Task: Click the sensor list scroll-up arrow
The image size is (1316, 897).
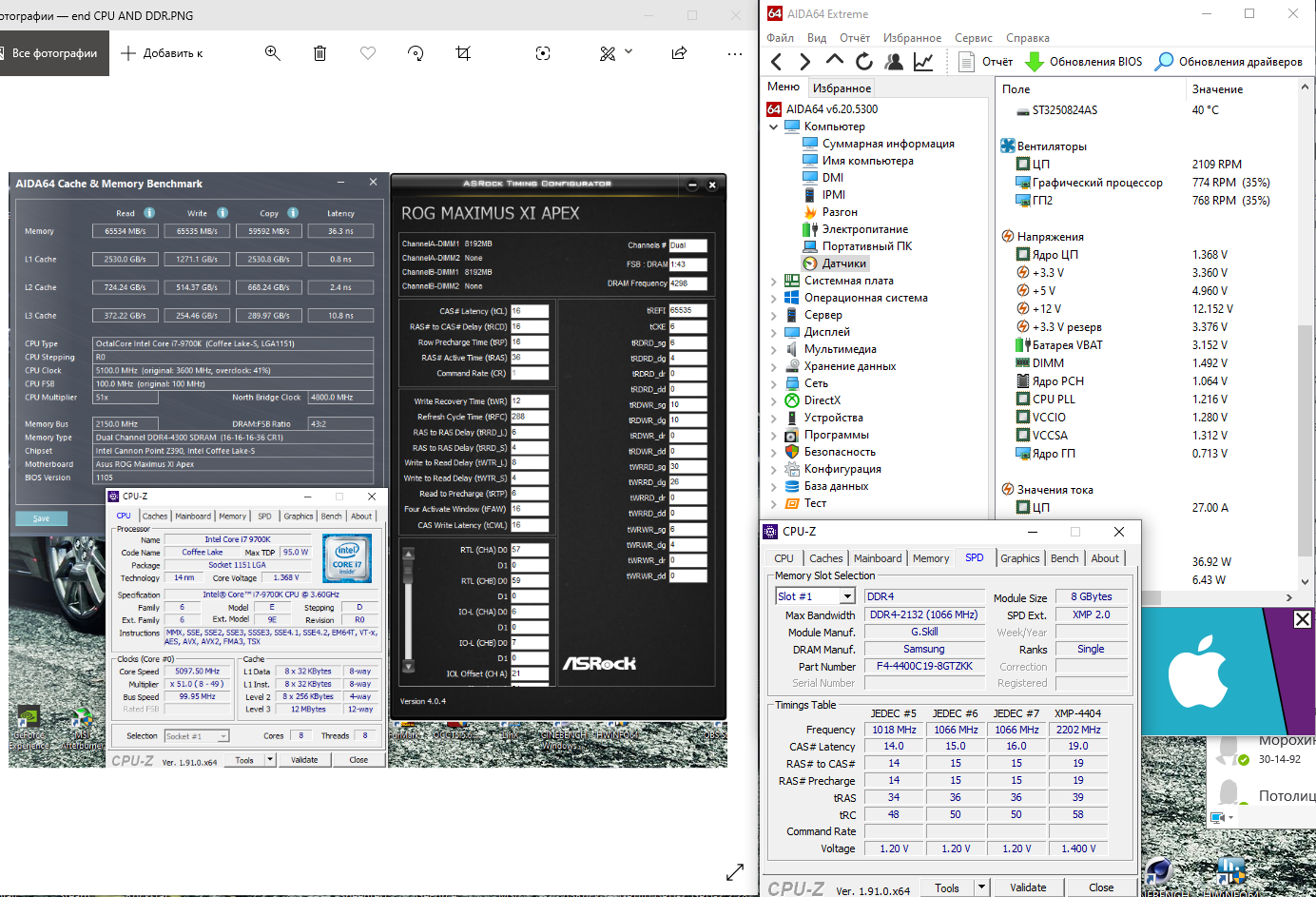Action: [1305, 87]
